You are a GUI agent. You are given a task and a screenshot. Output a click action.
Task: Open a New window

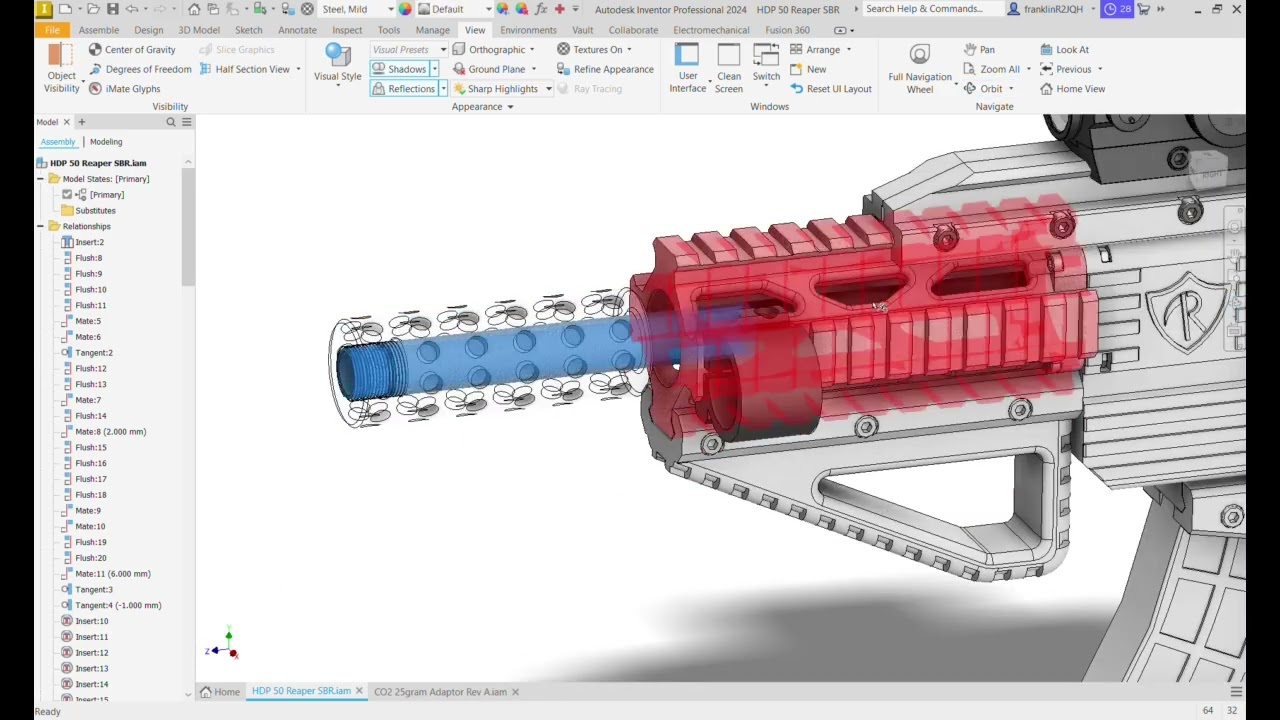tap(809, 69)
